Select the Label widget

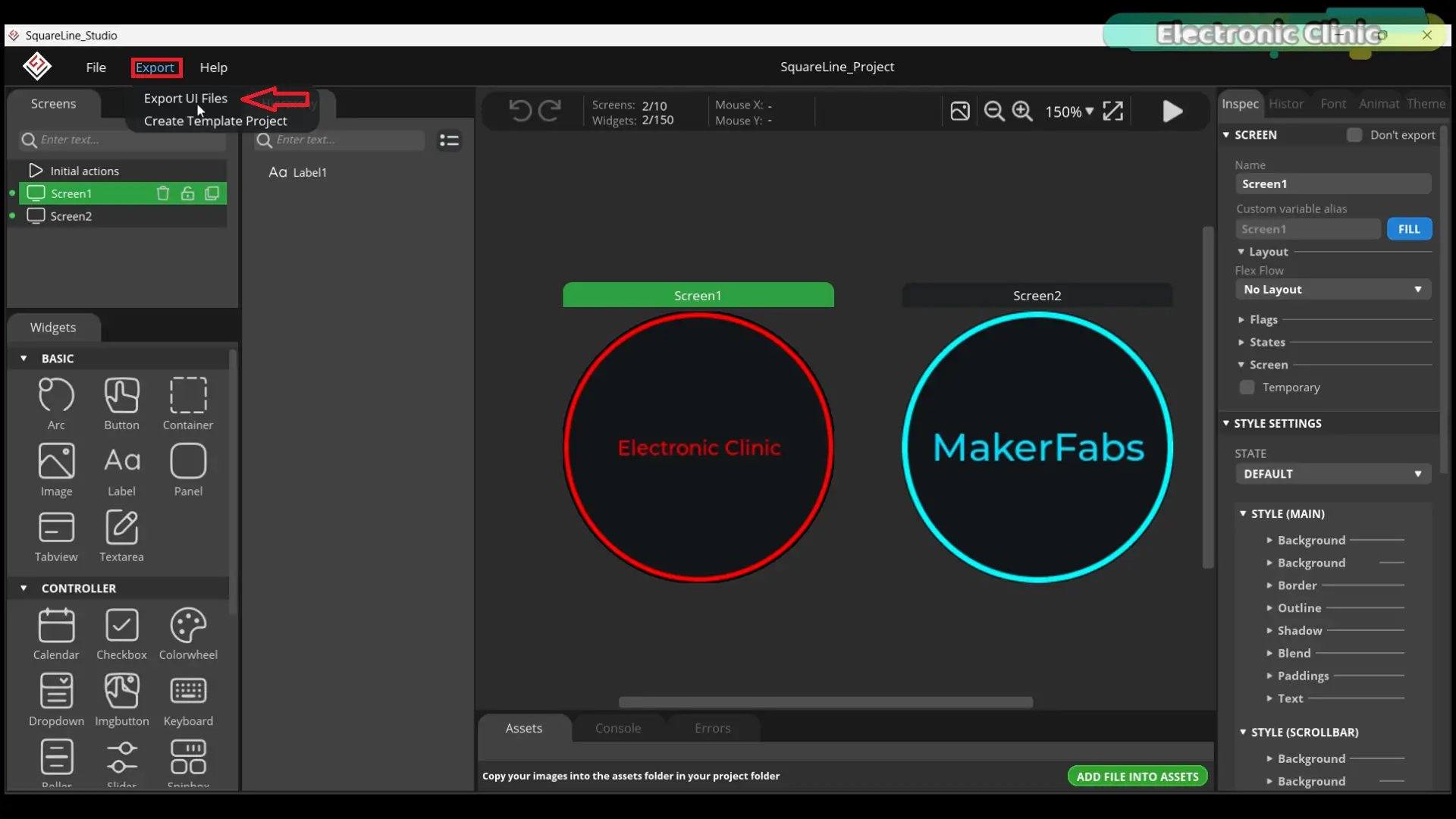tap(121, 470)
